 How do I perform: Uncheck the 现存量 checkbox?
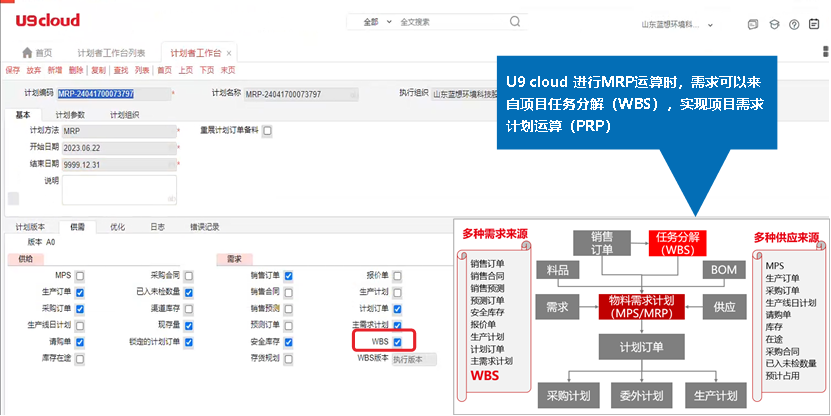pos(189,326)
